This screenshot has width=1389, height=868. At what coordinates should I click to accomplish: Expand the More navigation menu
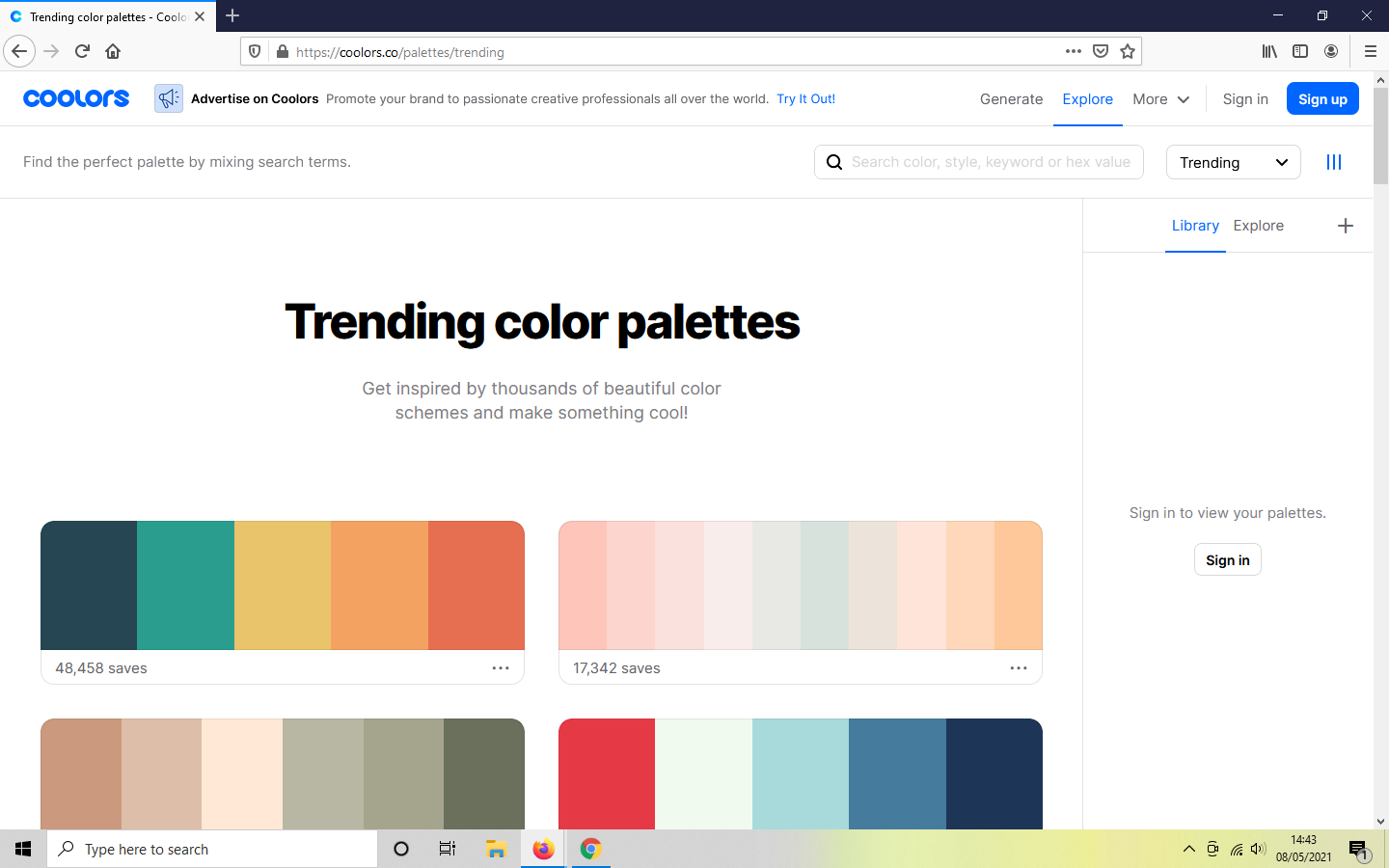[x=1160, y=98]
